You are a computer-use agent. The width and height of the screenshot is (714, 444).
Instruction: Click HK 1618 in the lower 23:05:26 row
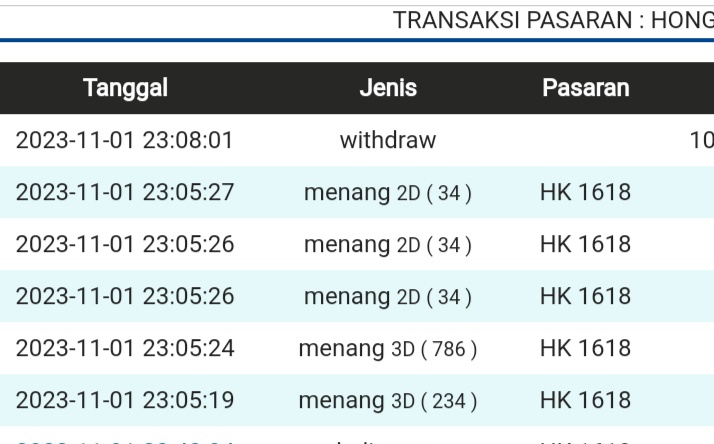[x=585, y=296]
